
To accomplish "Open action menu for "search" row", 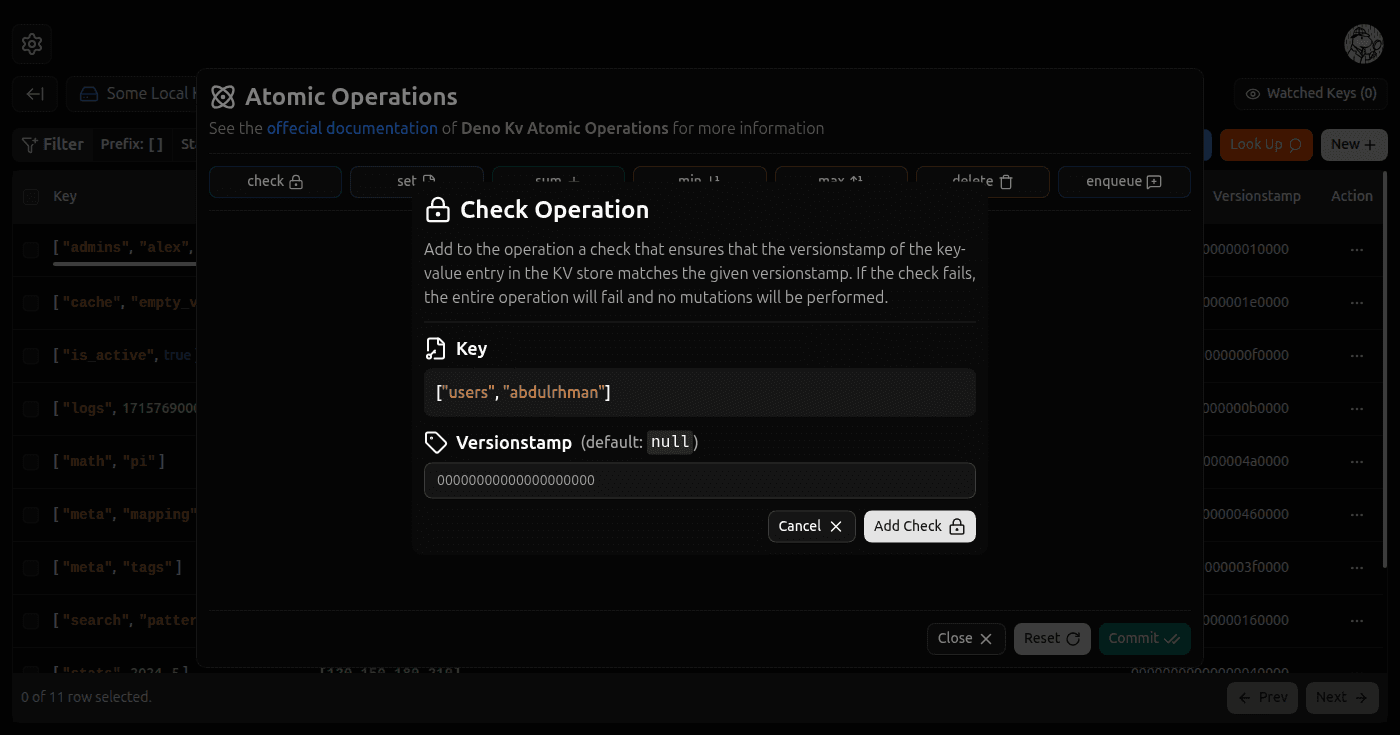I will tap(1357, 621).
